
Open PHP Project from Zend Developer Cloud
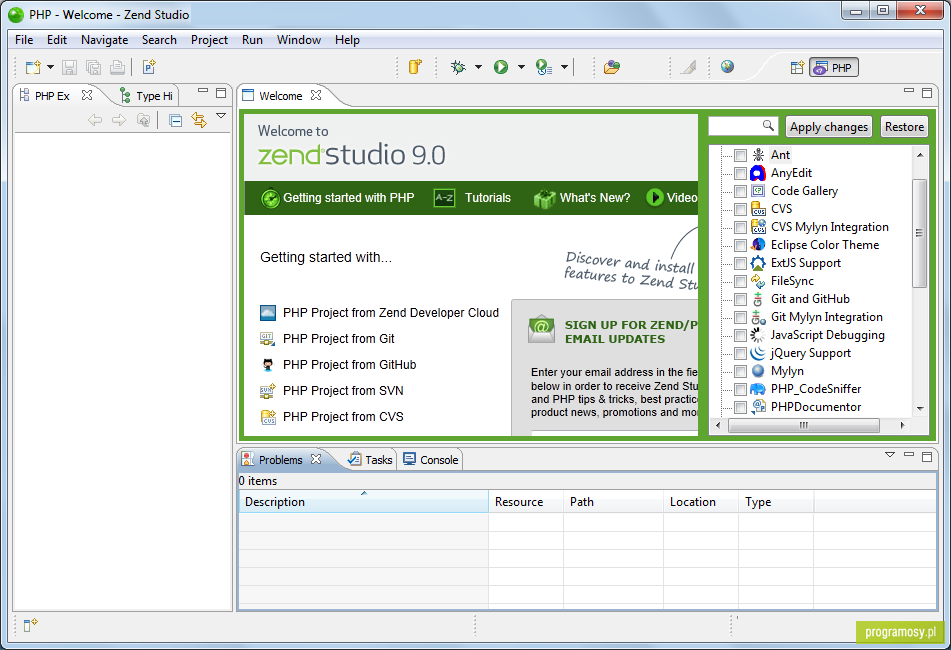[x=391, y=313]
